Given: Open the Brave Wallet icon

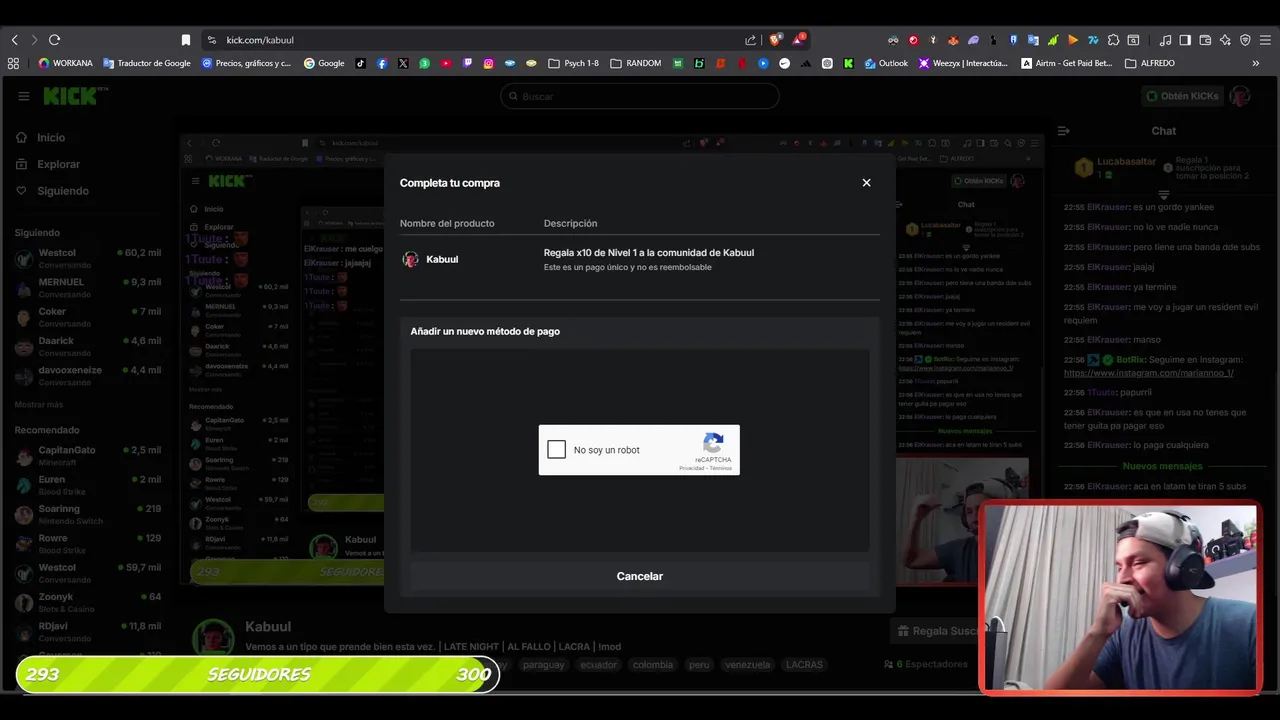Looking at the screenshot, I should click(x=1205, y=40).
